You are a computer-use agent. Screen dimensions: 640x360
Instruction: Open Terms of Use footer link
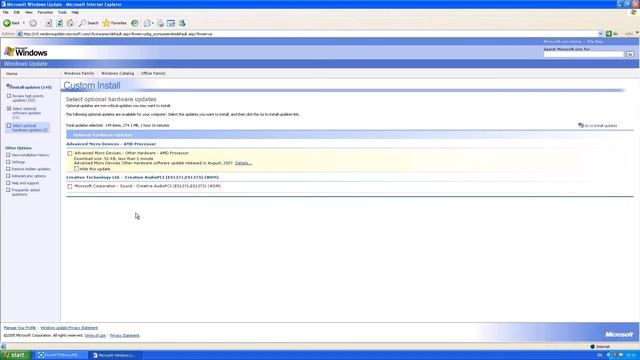click(95, 336)
